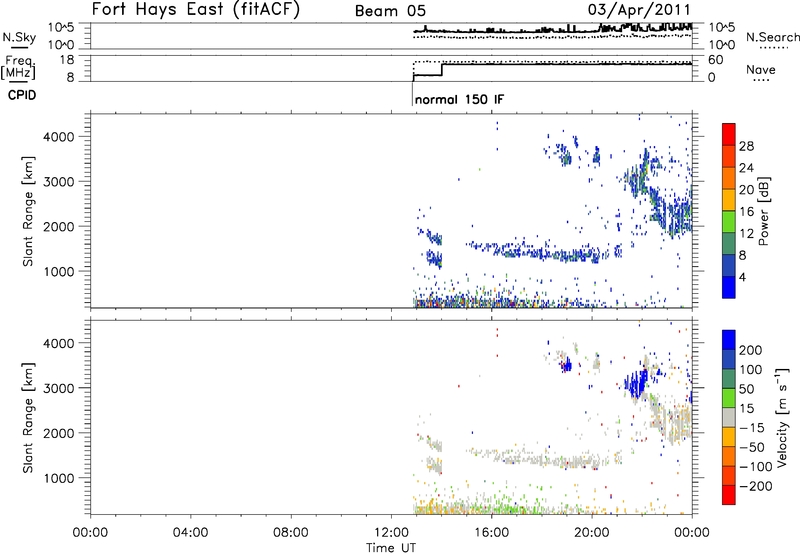The height and width of the screenshot is (554, 800).
Task: Click the 'N.Sky' legend label
Action: point(19,37)
